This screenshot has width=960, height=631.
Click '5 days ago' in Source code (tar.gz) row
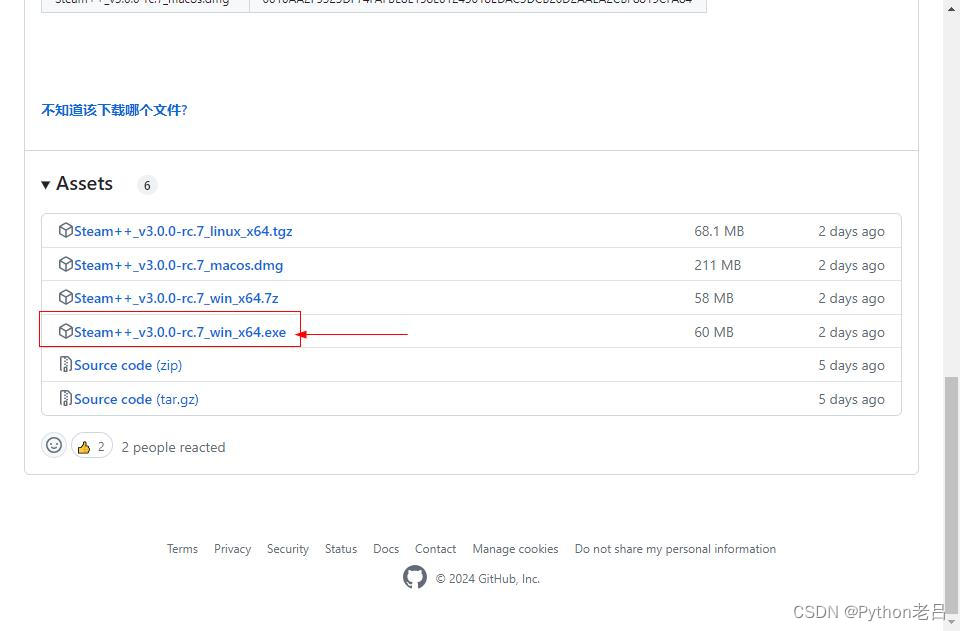852,400
